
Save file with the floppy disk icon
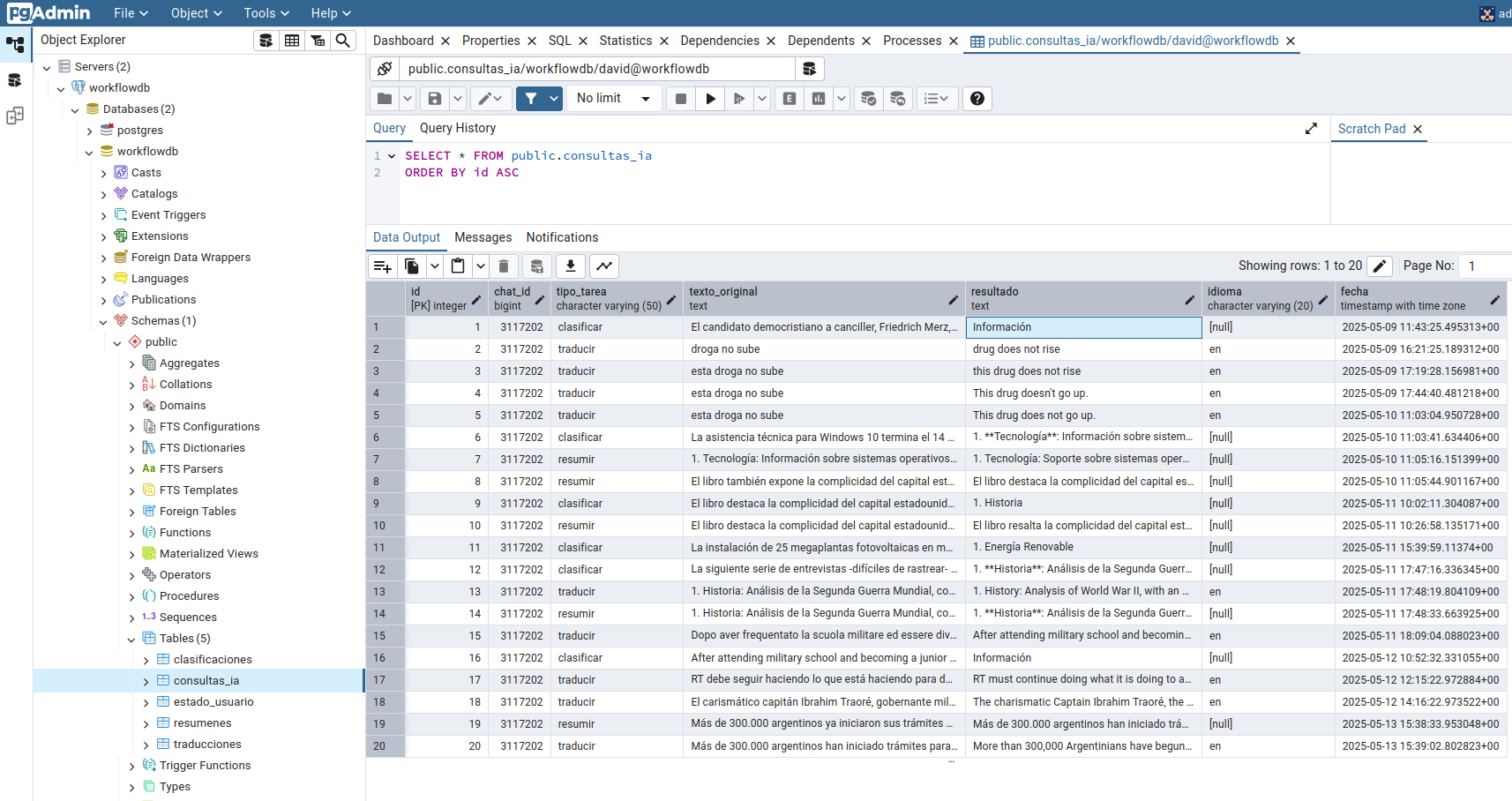(435, 99)
